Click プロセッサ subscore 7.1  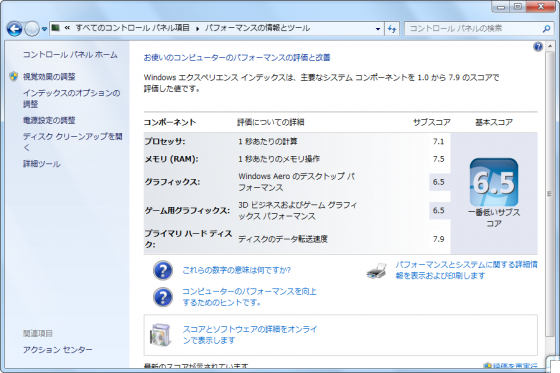(439, 141)
